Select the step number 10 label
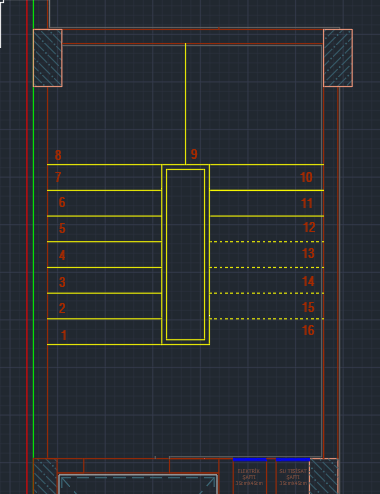The width and height of the screenshot is (380, 494). click(x=306, y=177)
